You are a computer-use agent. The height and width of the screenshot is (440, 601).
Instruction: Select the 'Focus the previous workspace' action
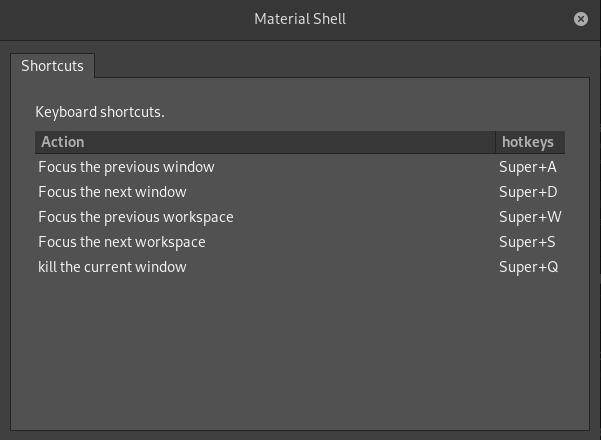pos(135,217)
